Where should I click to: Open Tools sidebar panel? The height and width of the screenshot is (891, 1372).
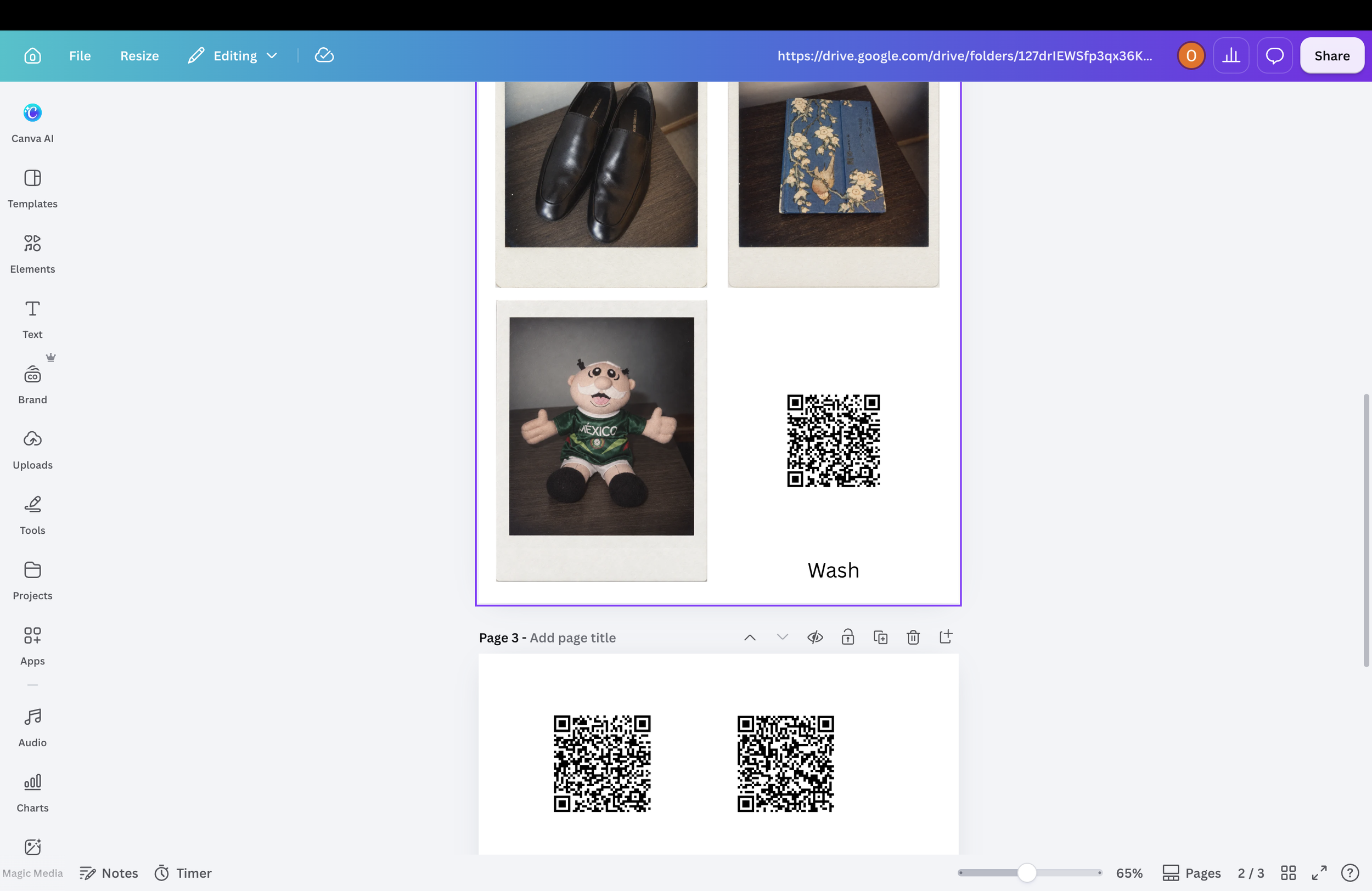tap(32, 515)
